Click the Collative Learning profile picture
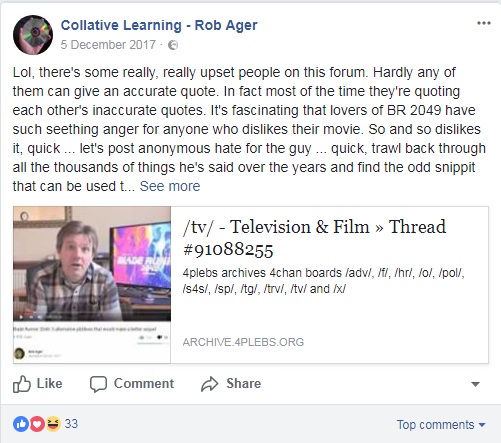This screenshot has height=443, width=501. pyautogui.click(x=33, y=35)
